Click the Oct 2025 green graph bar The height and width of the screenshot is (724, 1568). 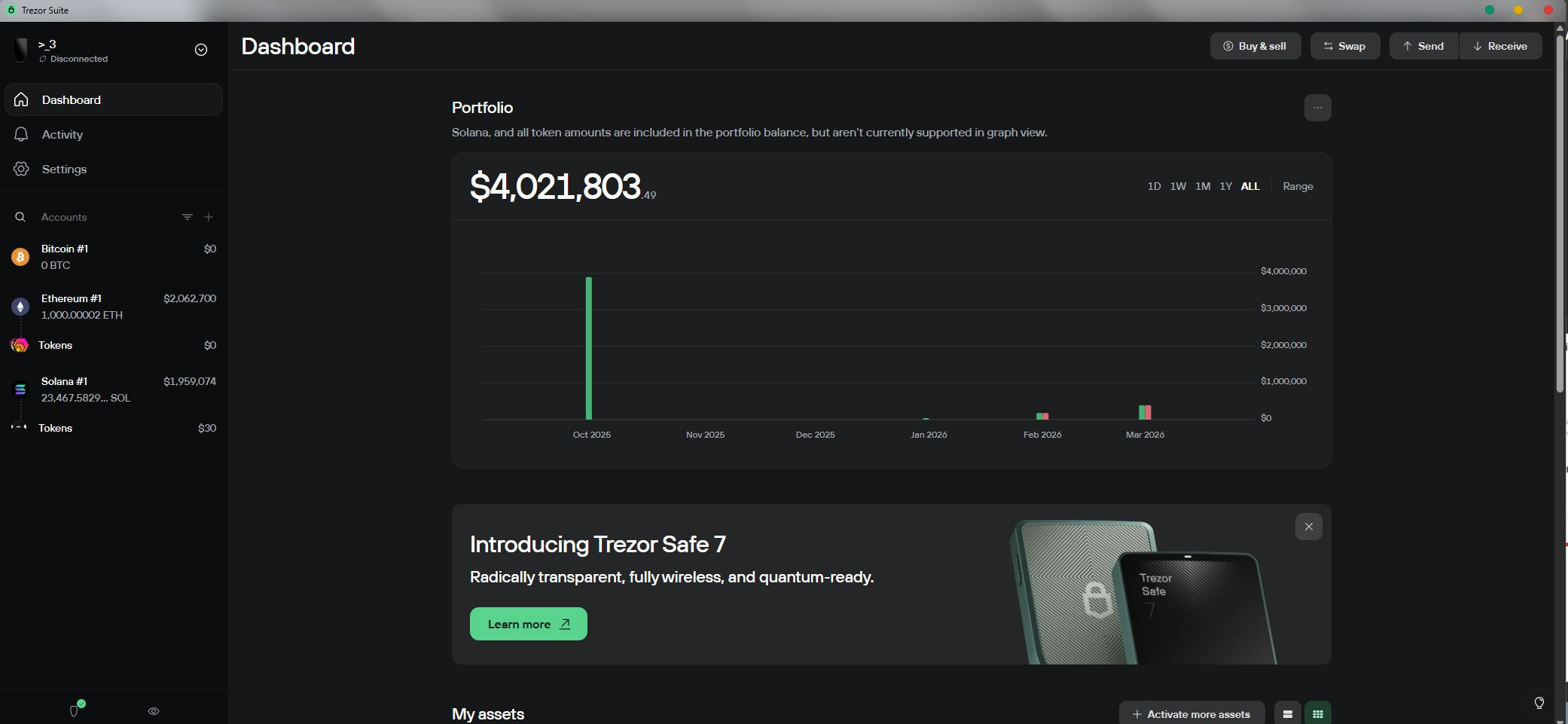tap(589, 348)
